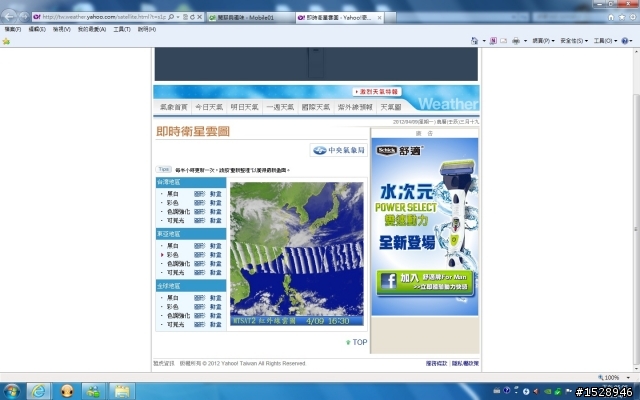Select the 紫外線指數 navigation tab
Image resolution: width=640 pixels, height=400 pixels.
point(355,107)
